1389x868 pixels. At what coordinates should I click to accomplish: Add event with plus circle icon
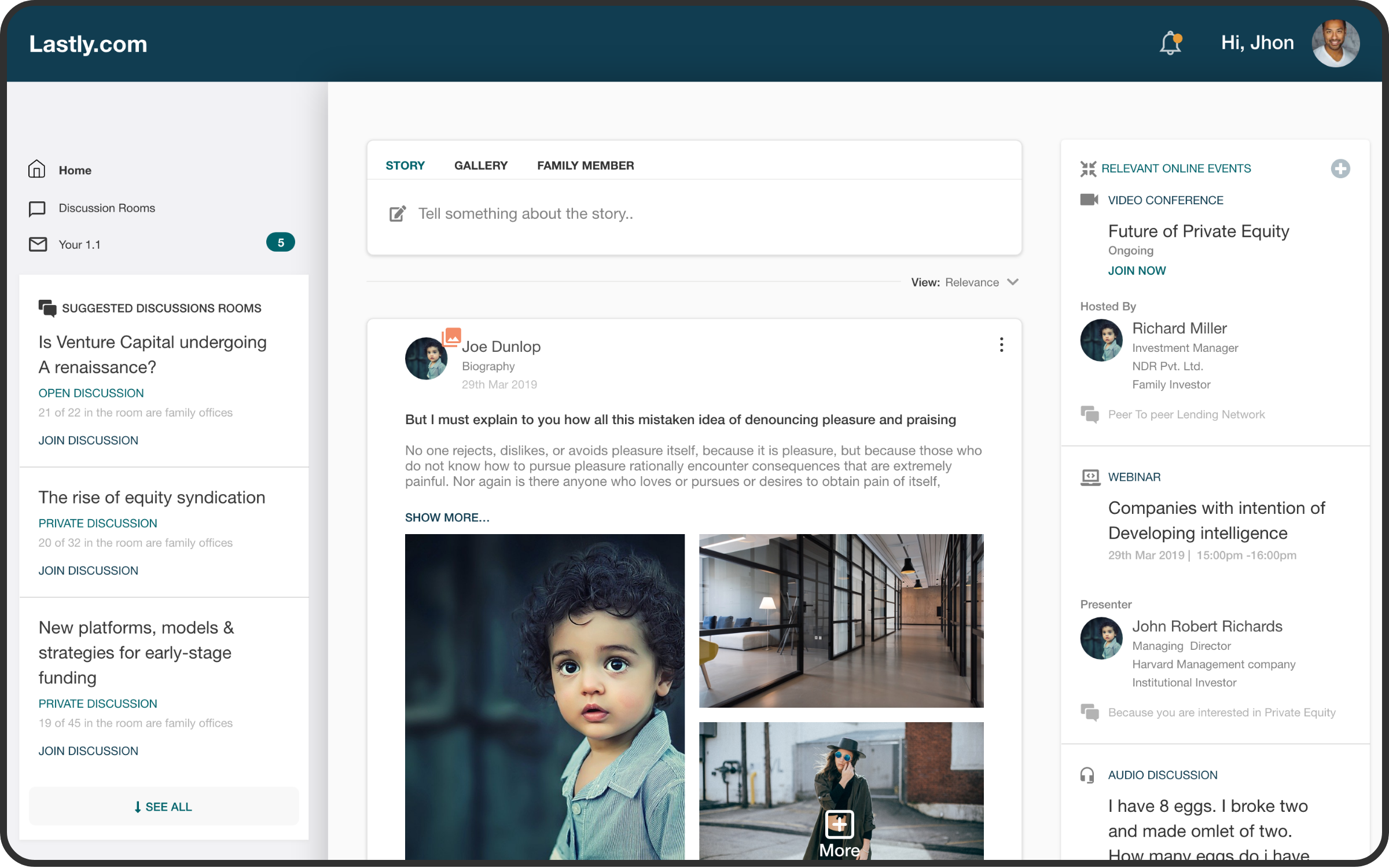[x=1340, y=168]
